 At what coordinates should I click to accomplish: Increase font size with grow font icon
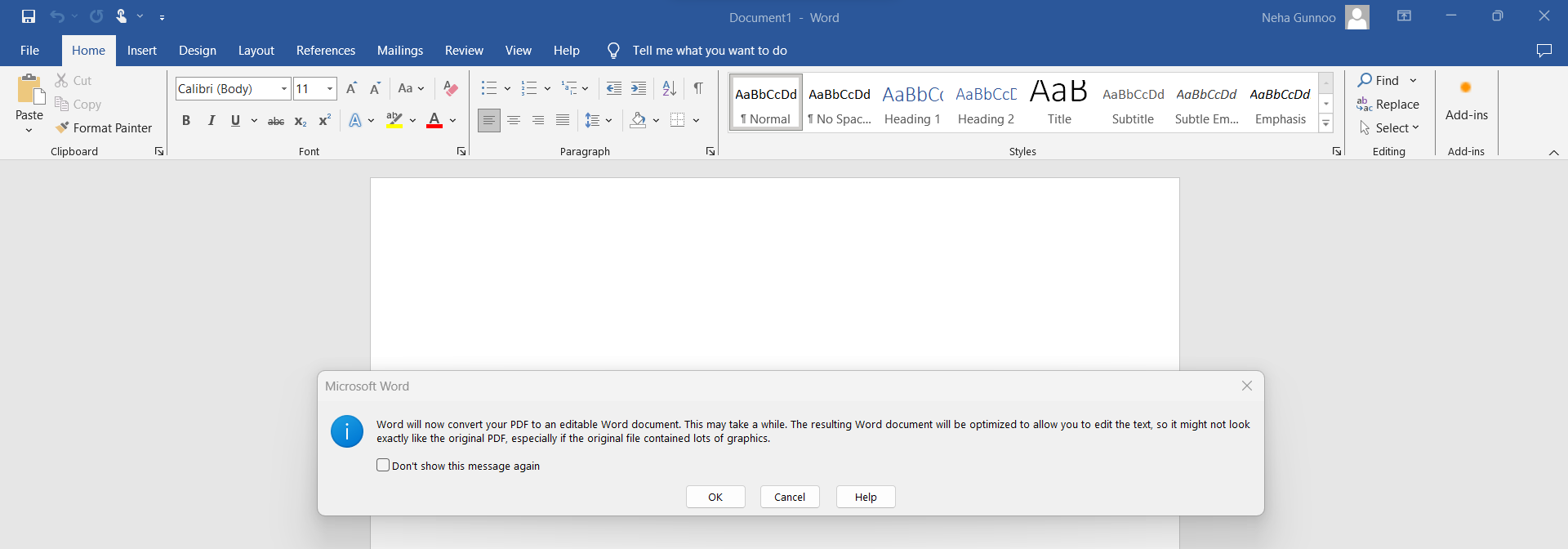point(351,88)
